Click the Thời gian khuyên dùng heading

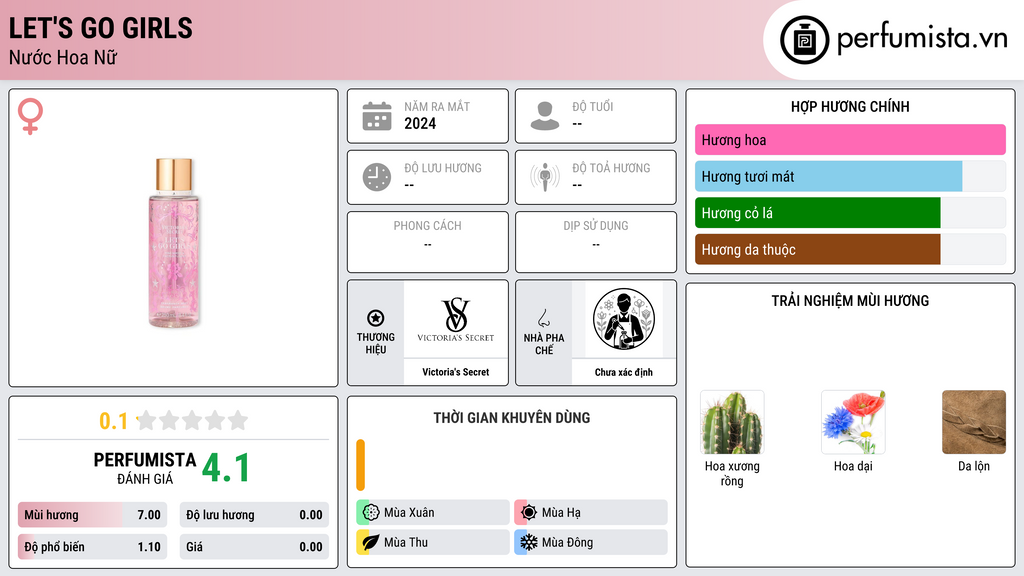[x=512, y=418]
